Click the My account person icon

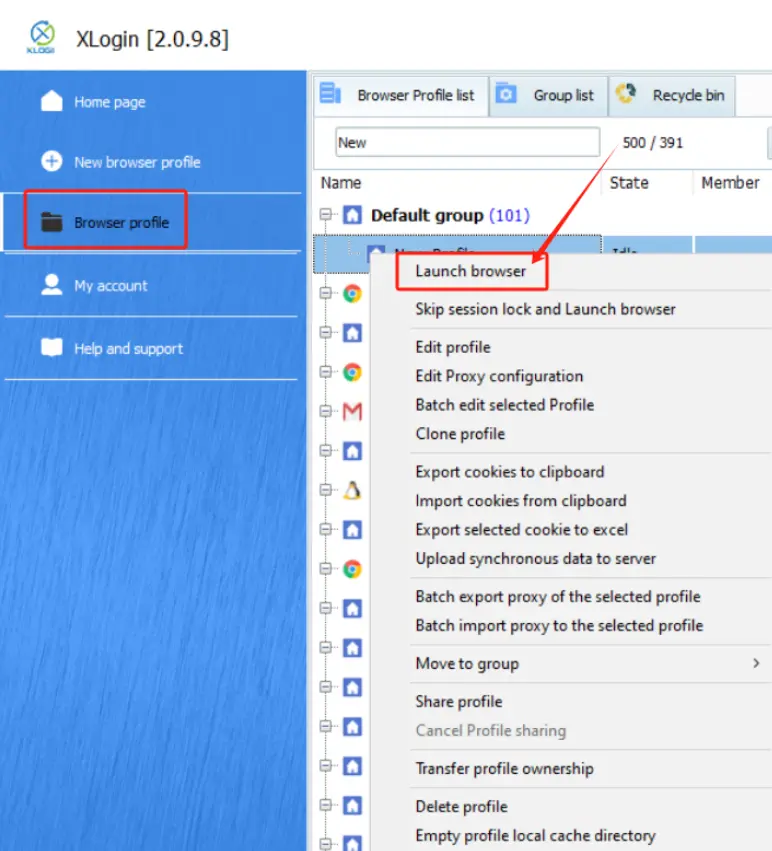point(51,285)
